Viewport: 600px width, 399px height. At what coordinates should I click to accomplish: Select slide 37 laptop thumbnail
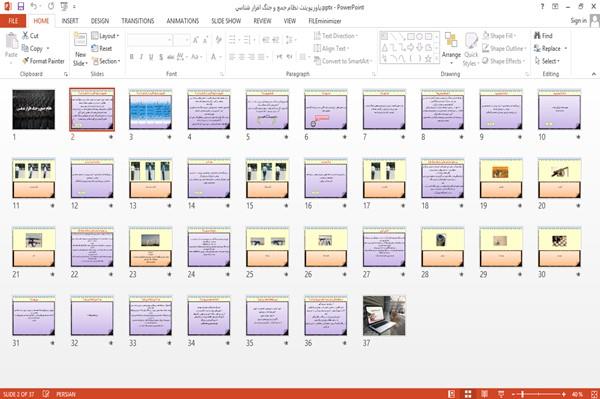pos(384,316)
